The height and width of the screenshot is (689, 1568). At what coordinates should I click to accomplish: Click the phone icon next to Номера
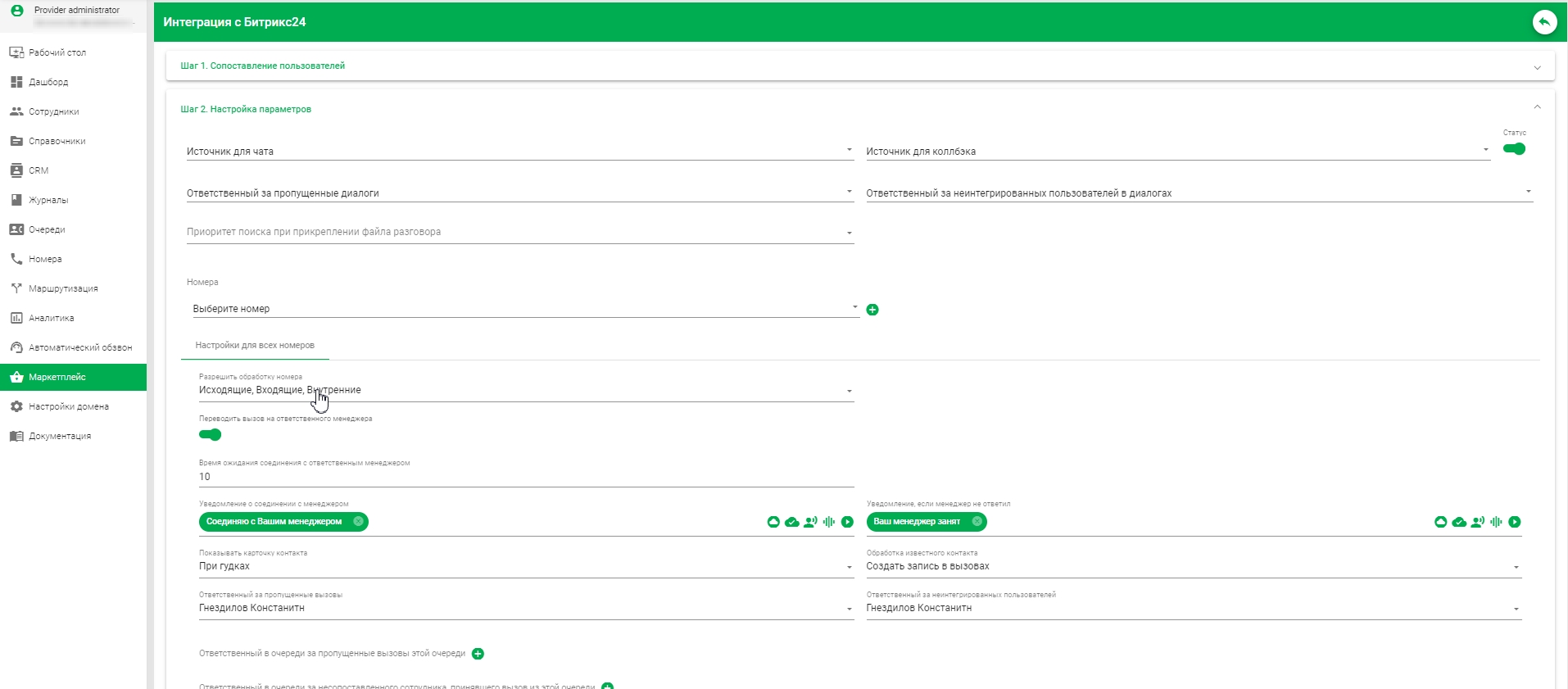(x=16, y=259)
